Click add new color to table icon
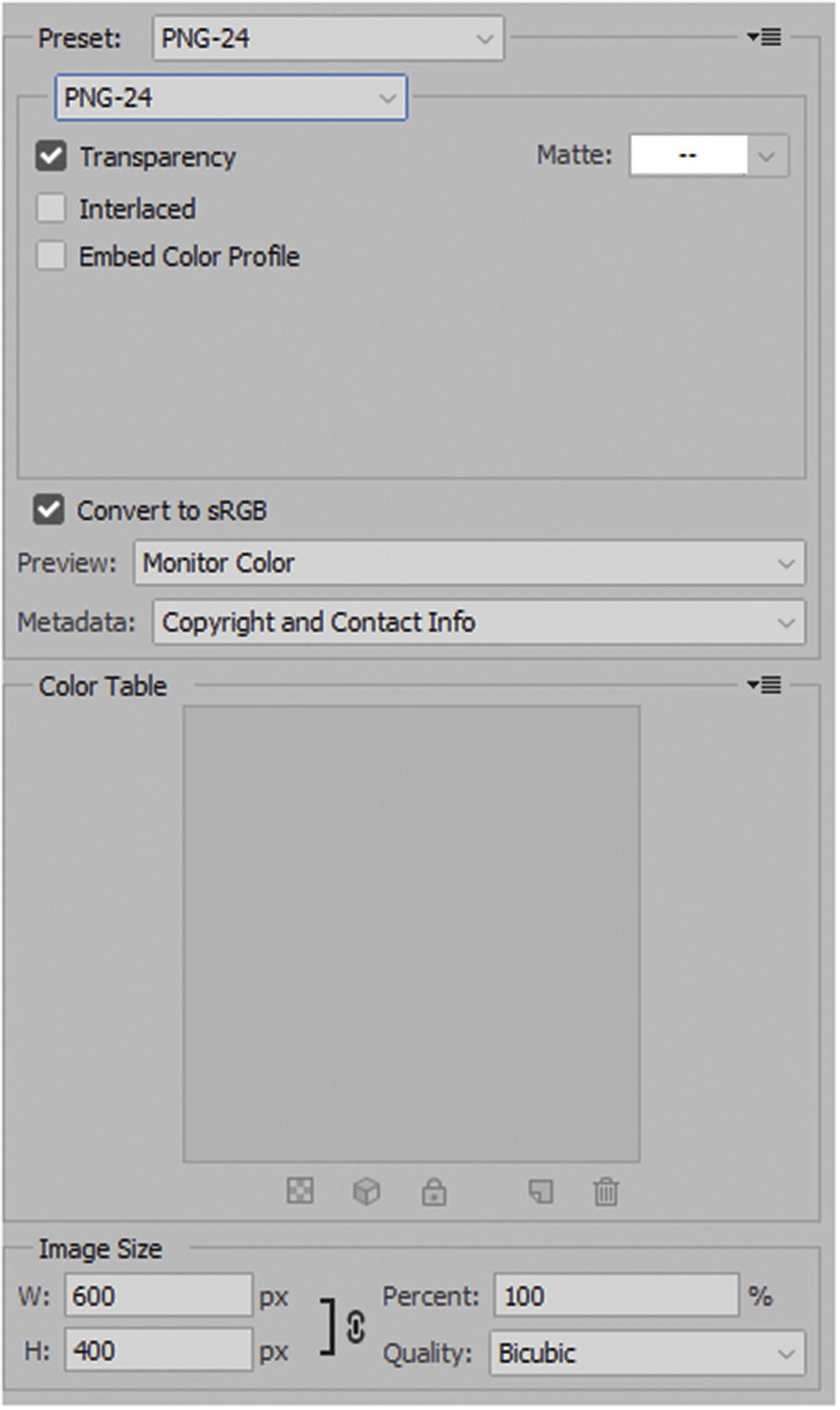The width and height of the screenshot is (840, 1410). 541,1191
